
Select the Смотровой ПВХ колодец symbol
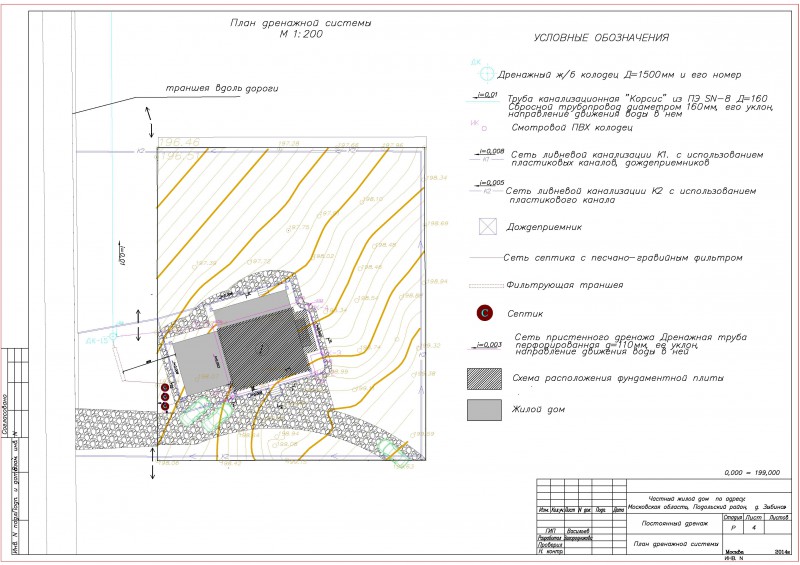(484, 129)
